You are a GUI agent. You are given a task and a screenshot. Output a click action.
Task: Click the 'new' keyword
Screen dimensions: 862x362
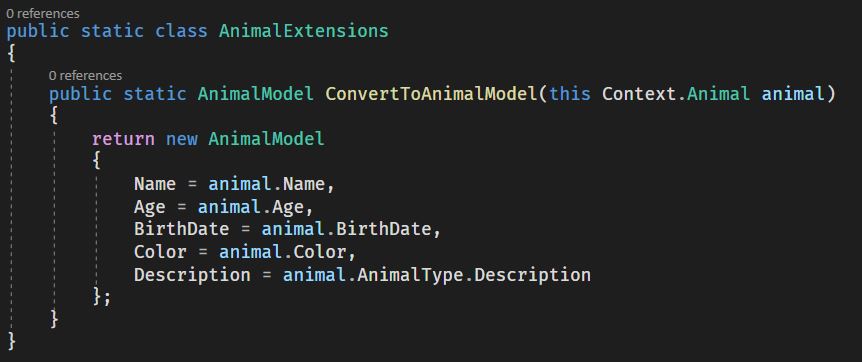181,139
